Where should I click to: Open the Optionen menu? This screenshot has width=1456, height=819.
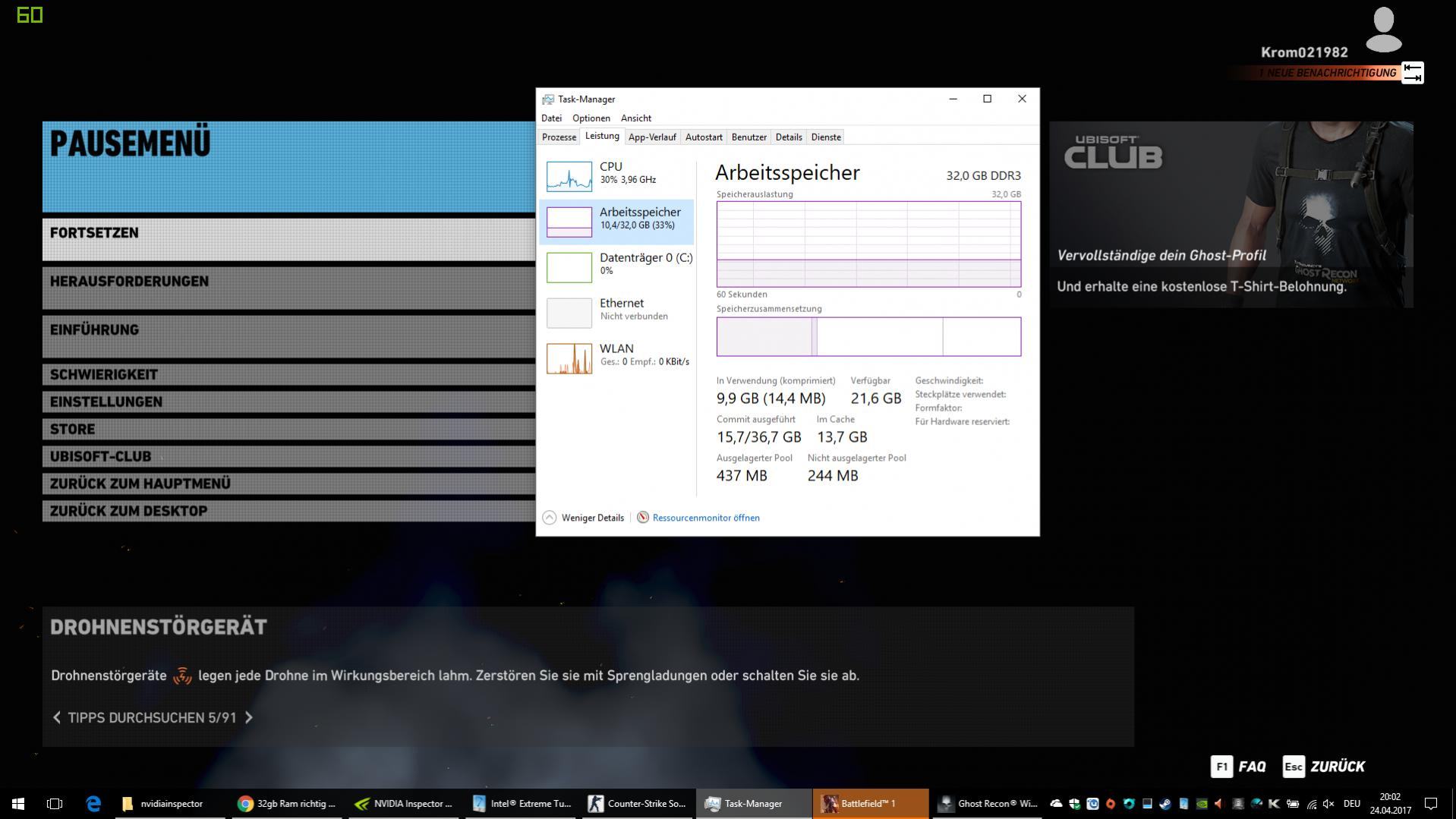(x=591, y=118)
